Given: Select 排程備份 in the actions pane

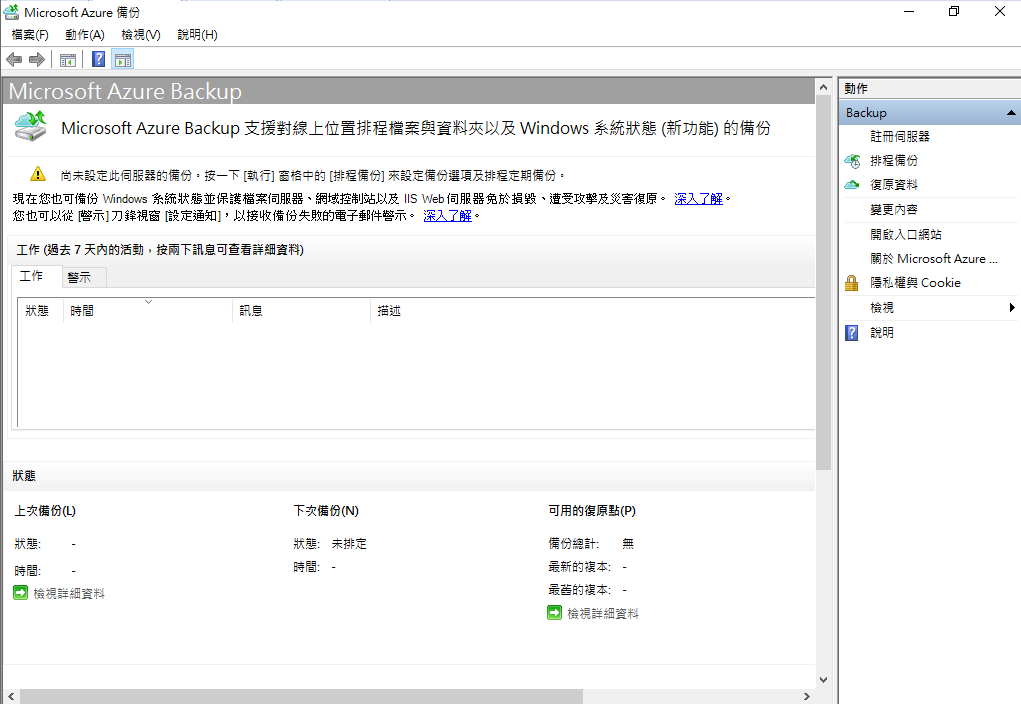Looking at the screenshot, I should pos(893,161).
